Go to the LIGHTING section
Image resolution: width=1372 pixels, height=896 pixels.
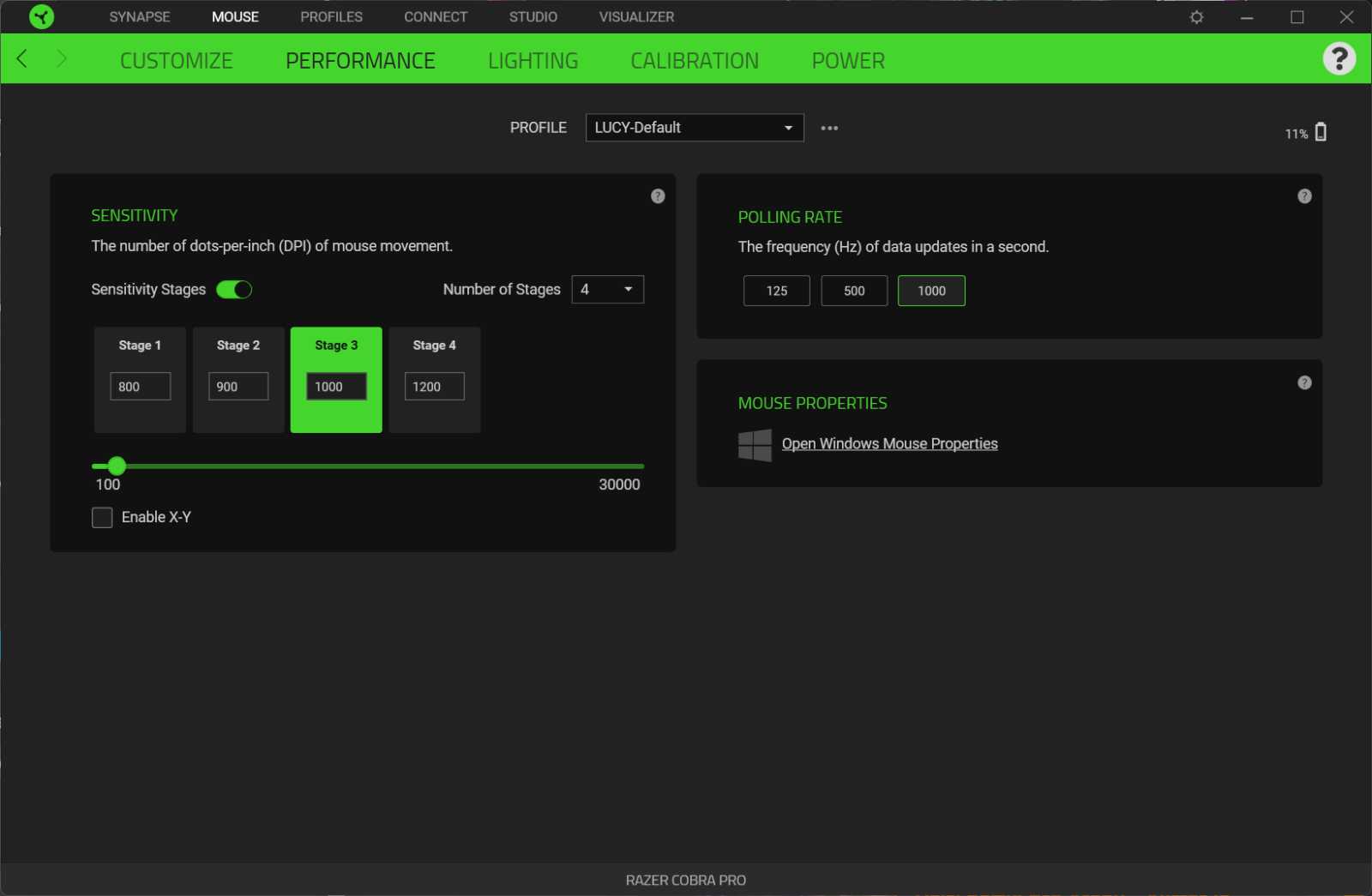click(533, 61)
